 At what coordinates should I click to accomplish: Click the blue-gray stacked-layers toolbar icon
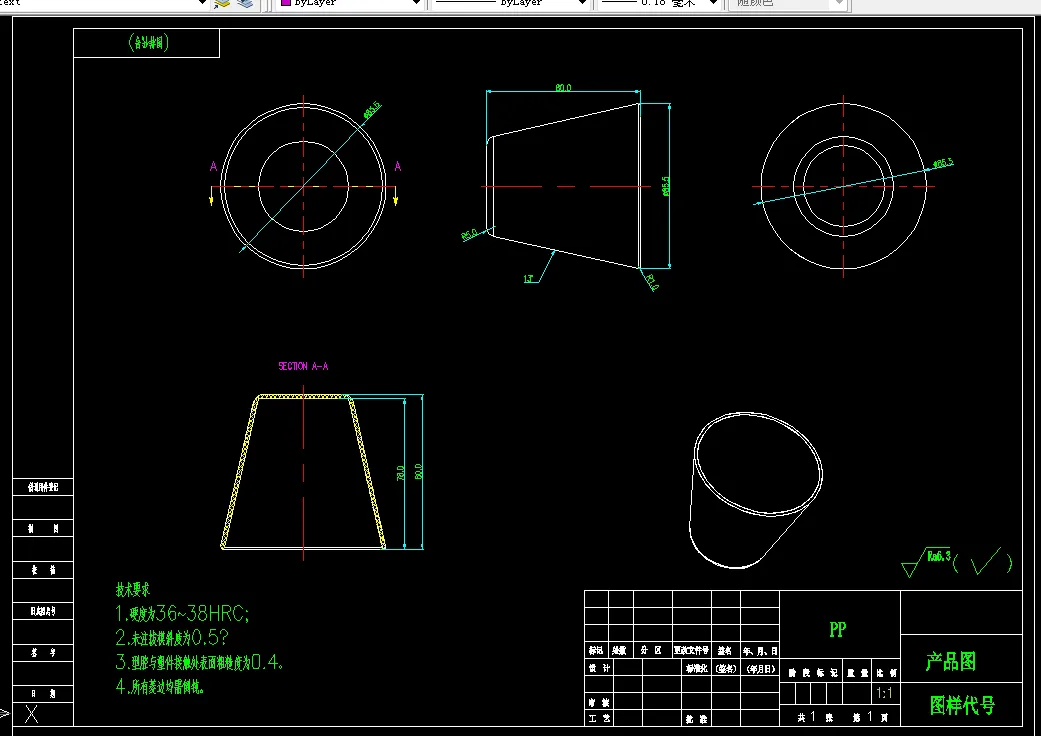pos(246,3)
